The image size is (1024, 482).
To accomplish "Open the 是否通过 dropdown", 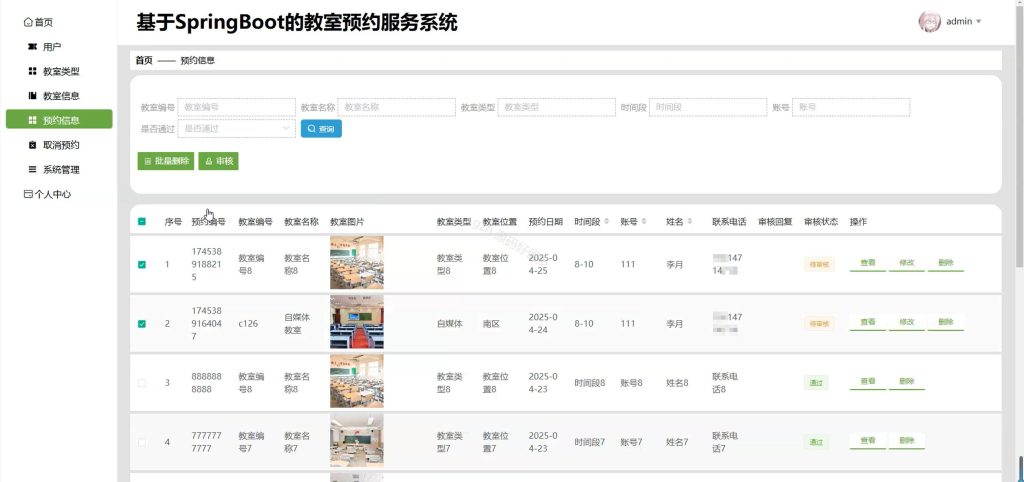I will click(x=236, y=129).
